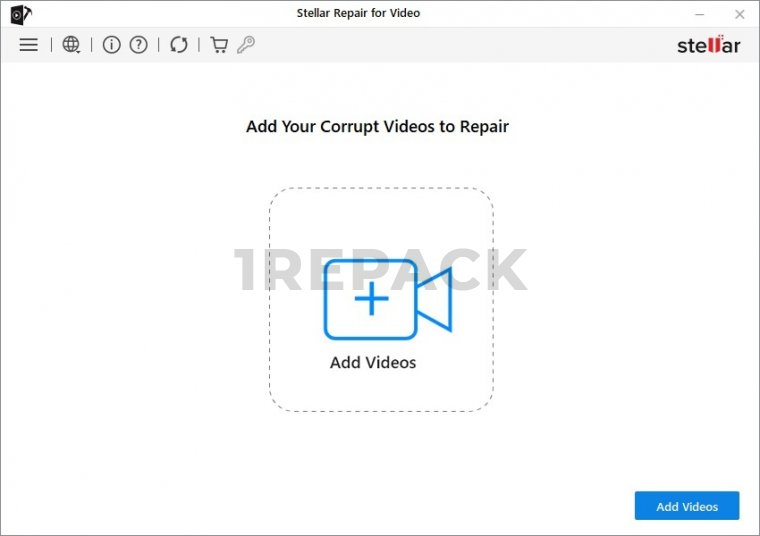Click the About information icon

click(111, 45)
